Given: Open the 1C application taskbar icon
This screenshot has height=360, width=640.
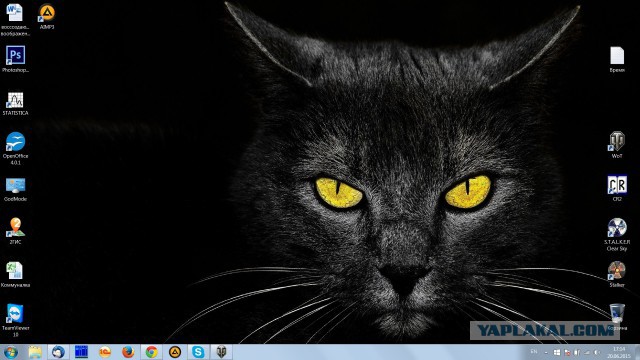Looking at the screenshot, I should 105,352.
